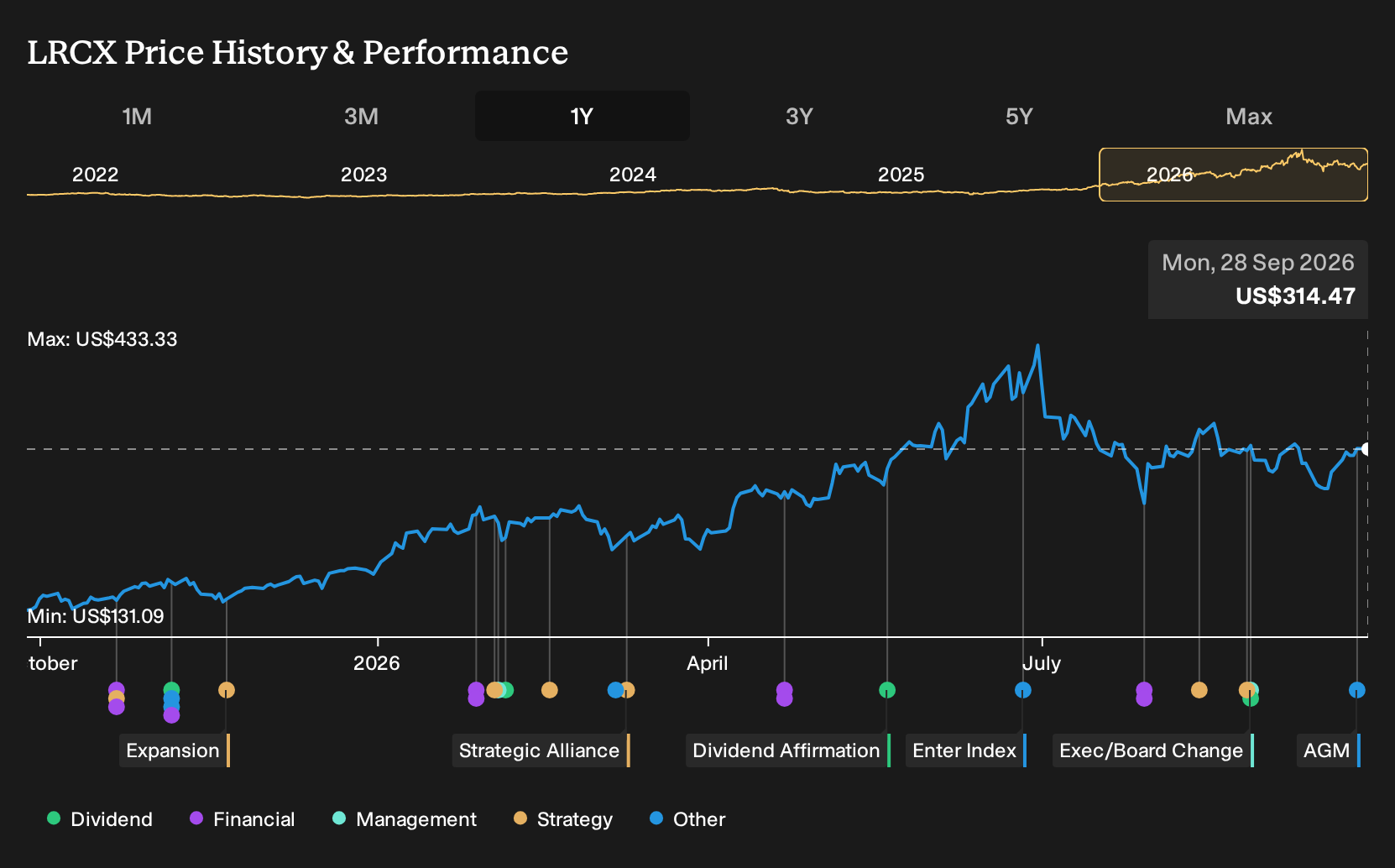
Task: Click the Mon, 28 Sep 2026 date
Action: click(1258, 263)
